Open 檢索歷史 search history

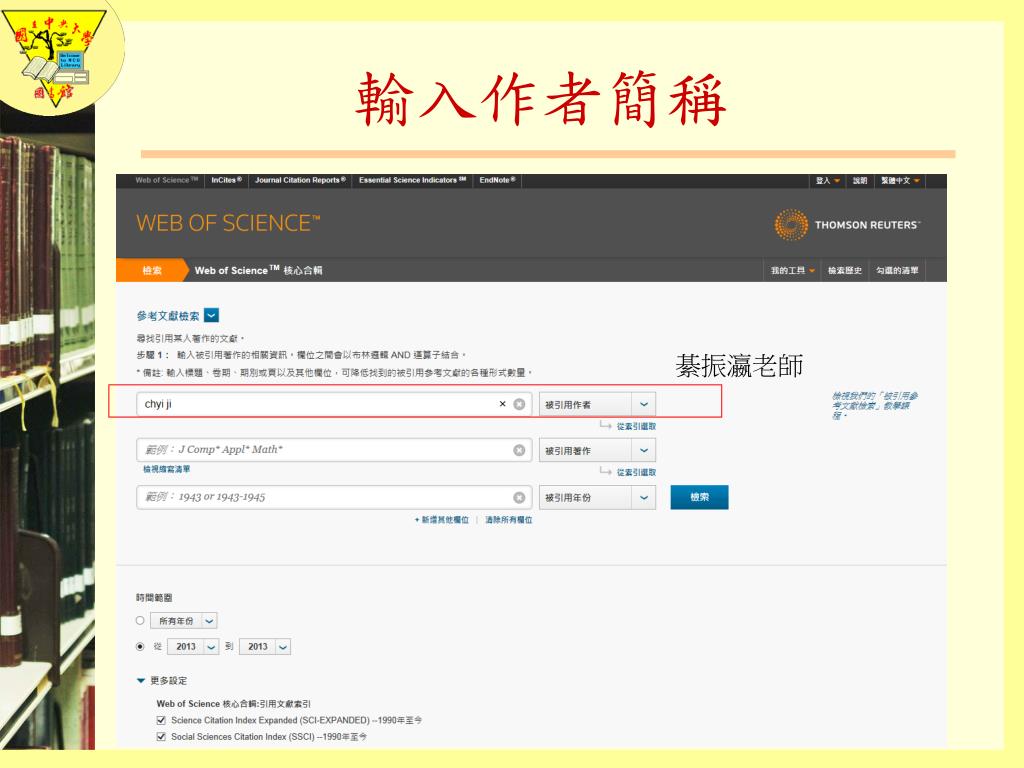844,270
